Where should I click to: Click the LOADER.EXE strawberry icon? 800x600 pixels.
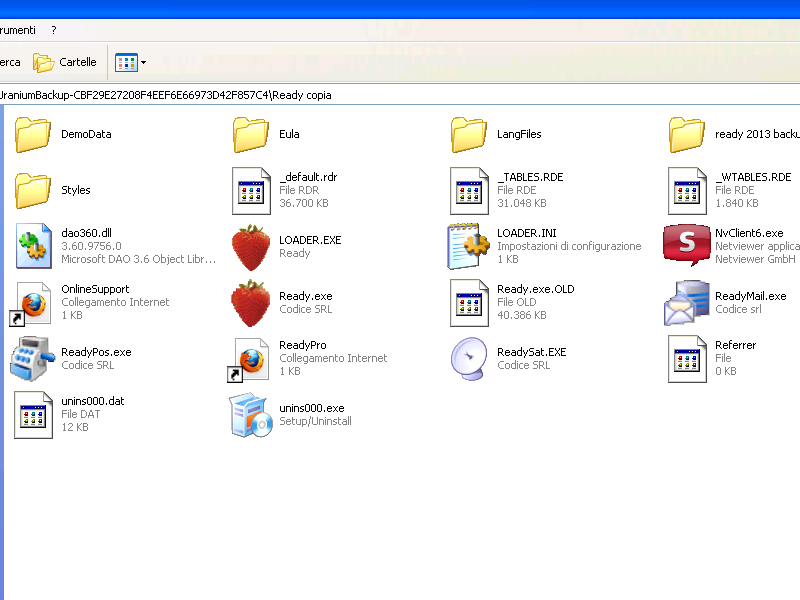pos(251,247)
